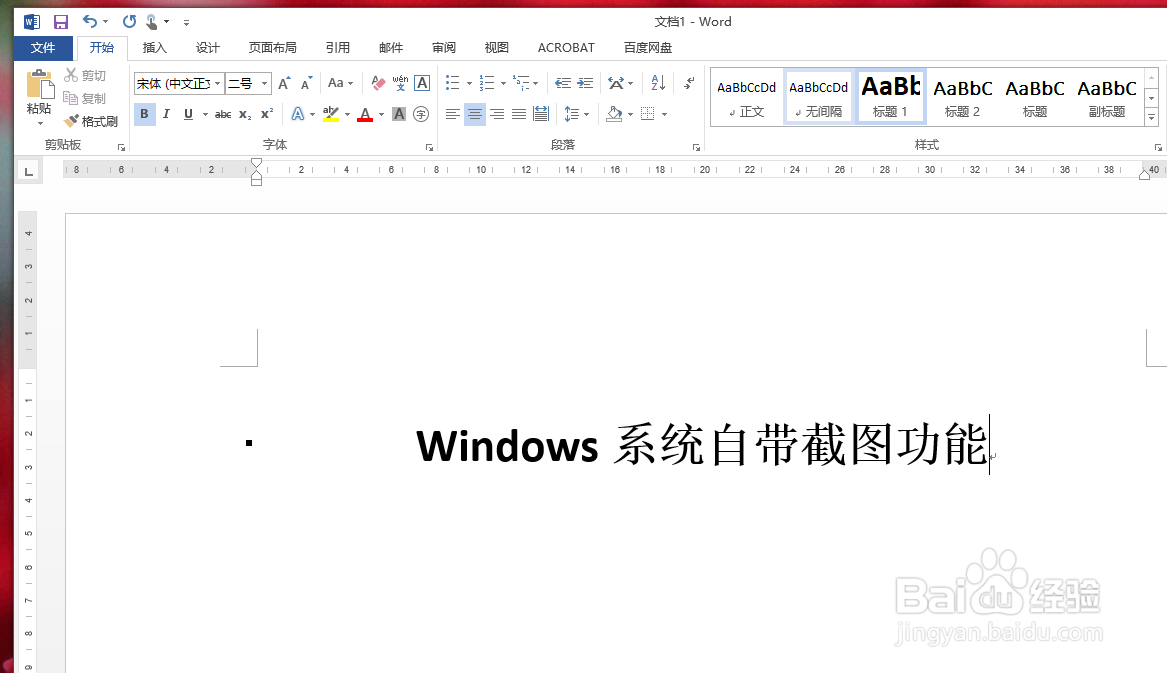Apply the 标题 1 style
Image resolution: width=1167 pixels, height=673 pixels.
click(x=891, y=98)
